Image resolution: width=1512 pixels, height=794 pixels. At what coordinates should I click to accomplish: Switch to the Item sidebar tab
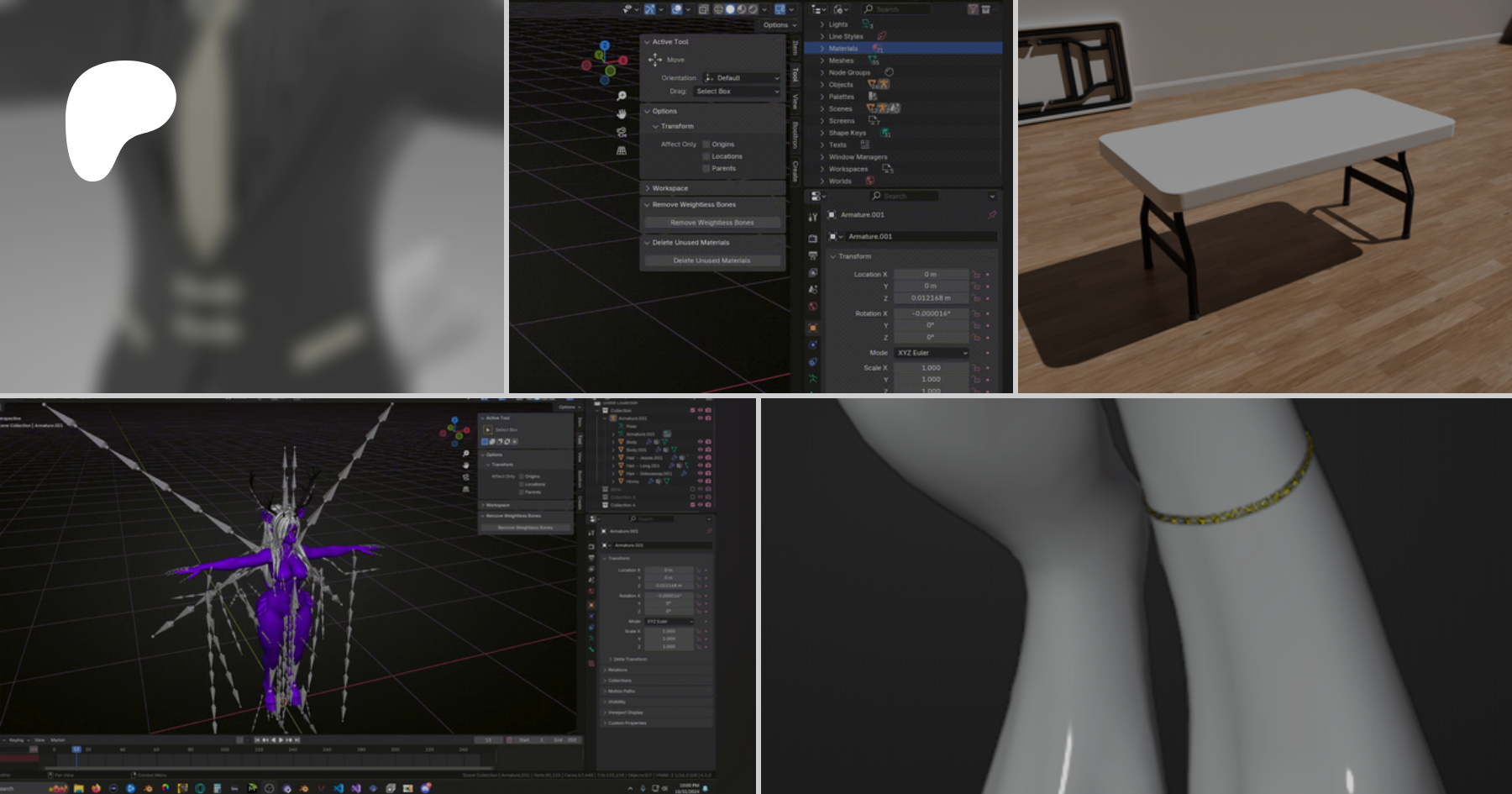pos(795,48)
